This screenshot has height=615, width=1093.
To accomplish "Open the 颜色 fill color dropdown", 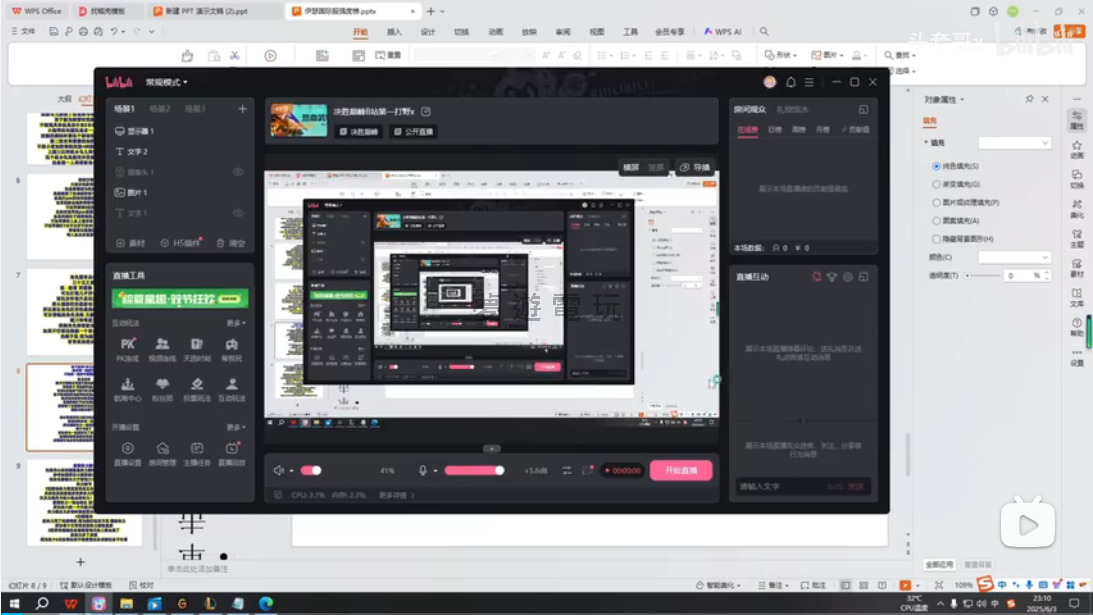I will click(x=1013, y=257).
